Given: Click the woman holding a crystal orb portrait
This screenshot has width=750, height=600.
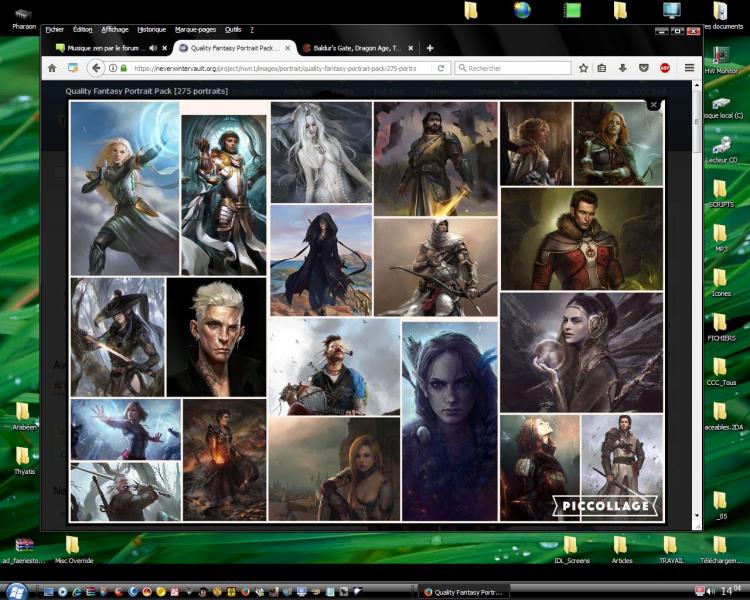Looking at the screenshot, I should pos(582,352).
